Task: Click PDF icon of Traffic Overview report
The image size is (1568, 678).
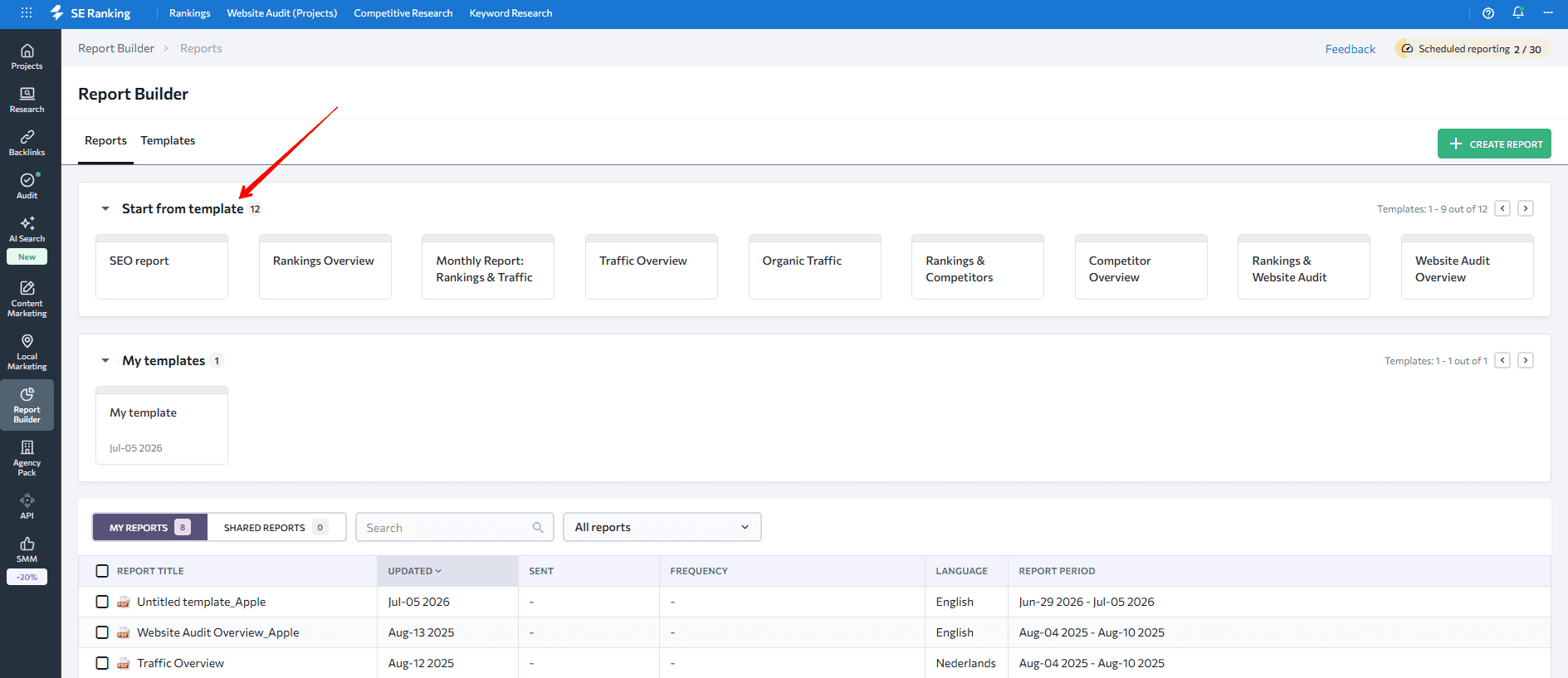Action: pos(123,664)
